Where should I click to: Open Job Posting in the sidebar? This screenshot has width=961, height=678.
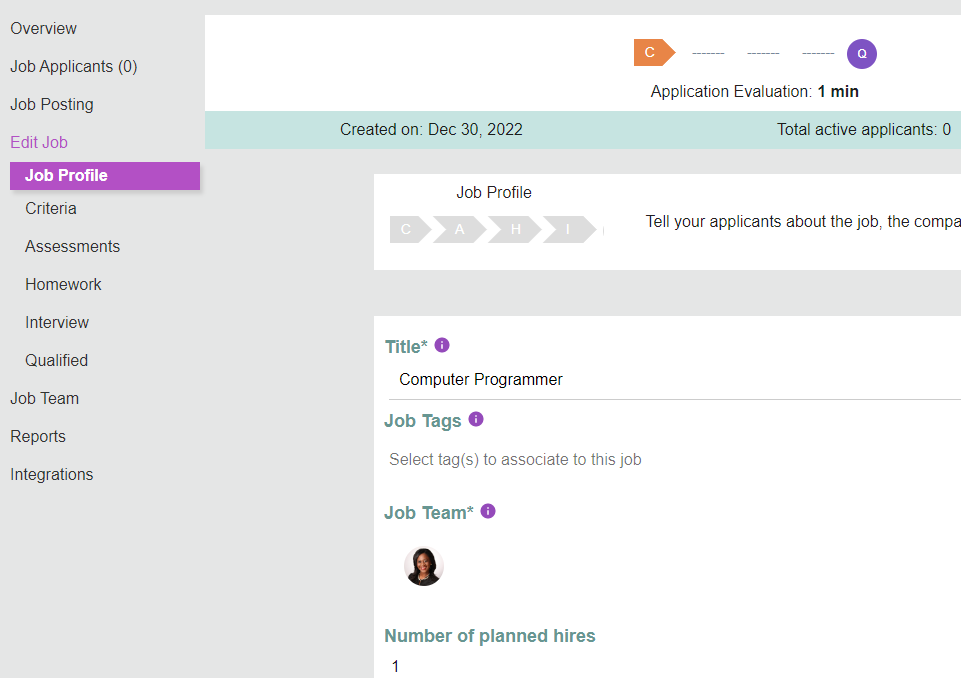[51, 104]
